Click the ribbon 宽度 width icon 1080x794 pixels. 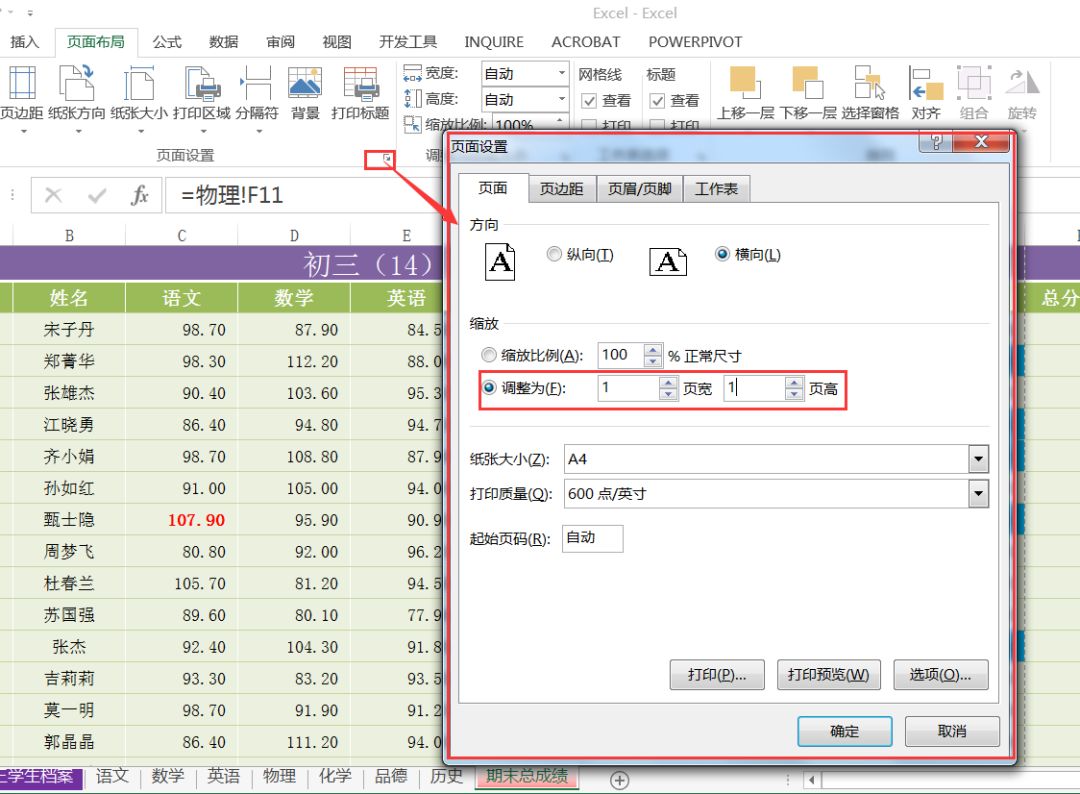412,73
